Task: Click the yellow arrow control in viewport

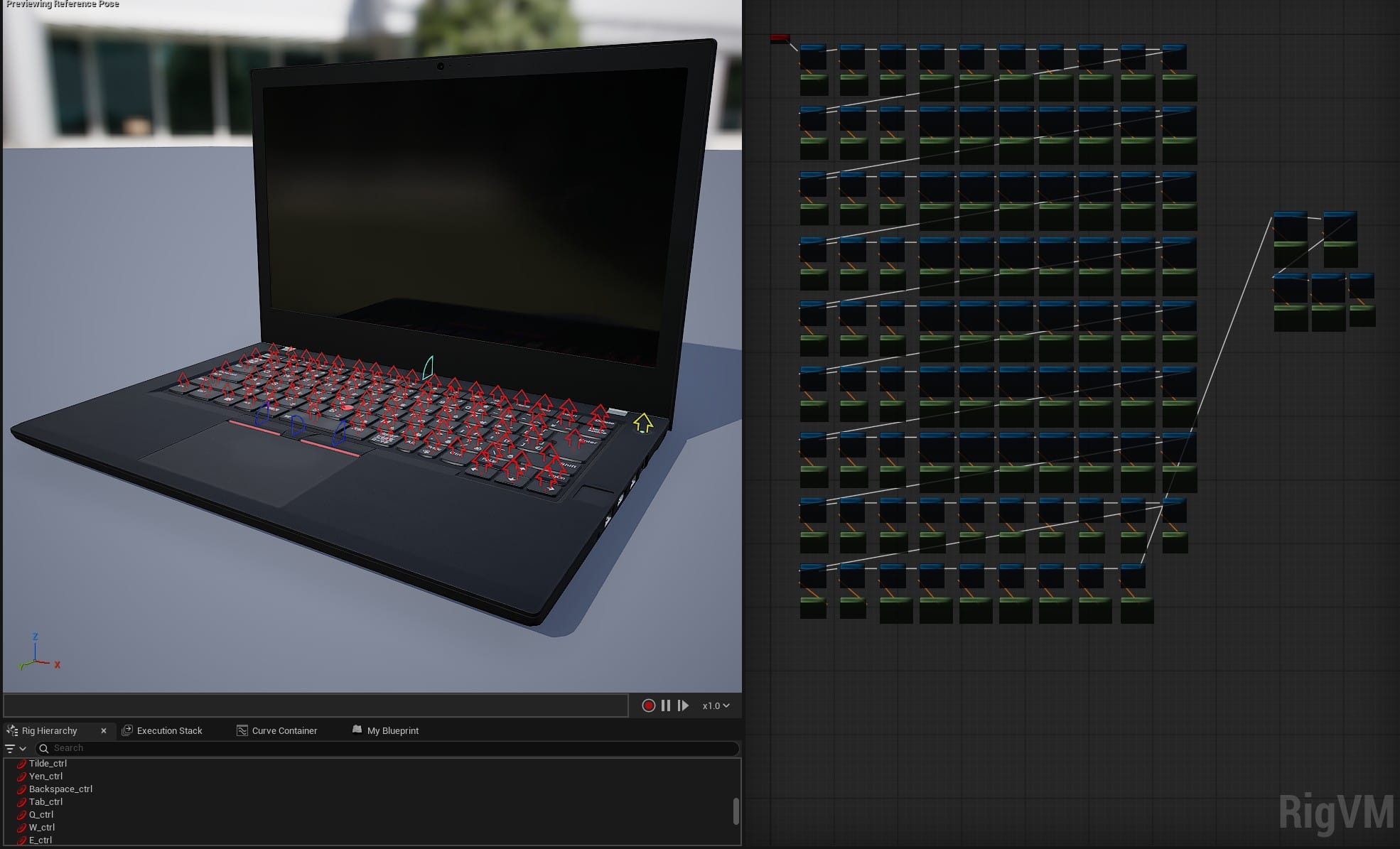Action: coord(643,423)
